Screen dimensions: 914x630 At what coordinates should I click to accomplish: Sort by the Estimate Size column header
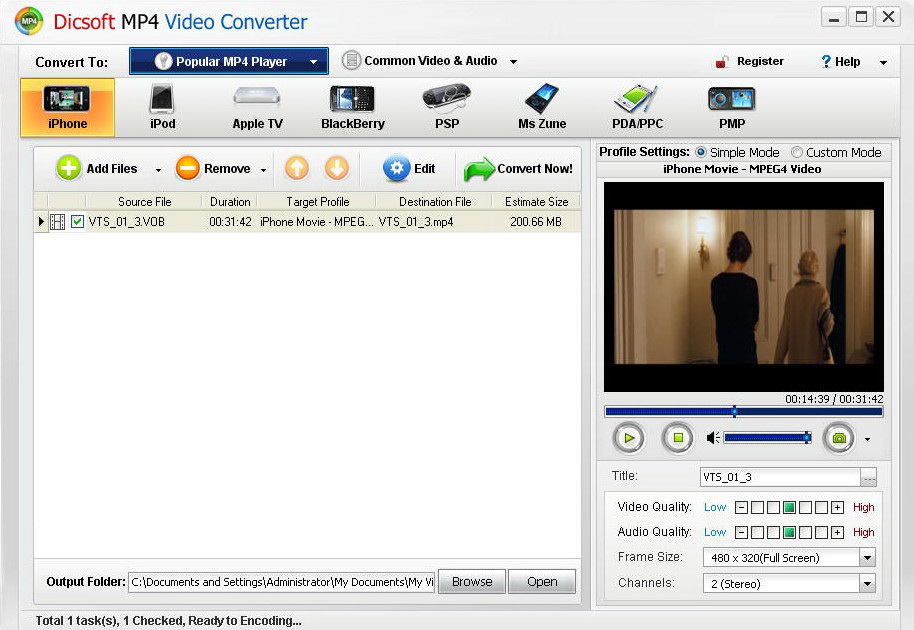(x=536, y=202)
